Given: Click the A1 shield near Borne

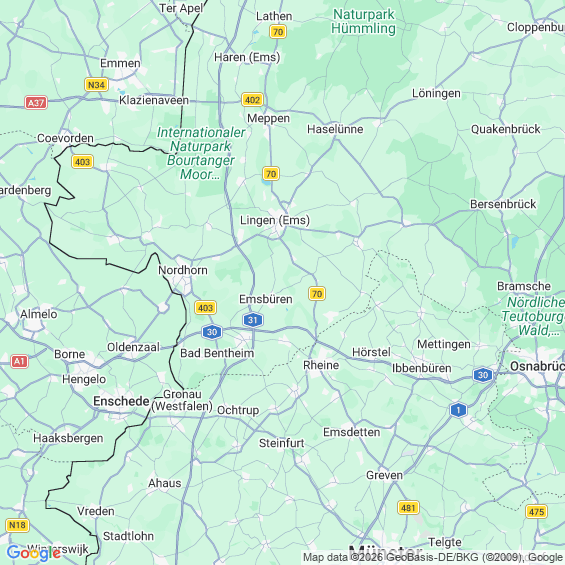Looking at the screenshot, I should pos(19,361).
